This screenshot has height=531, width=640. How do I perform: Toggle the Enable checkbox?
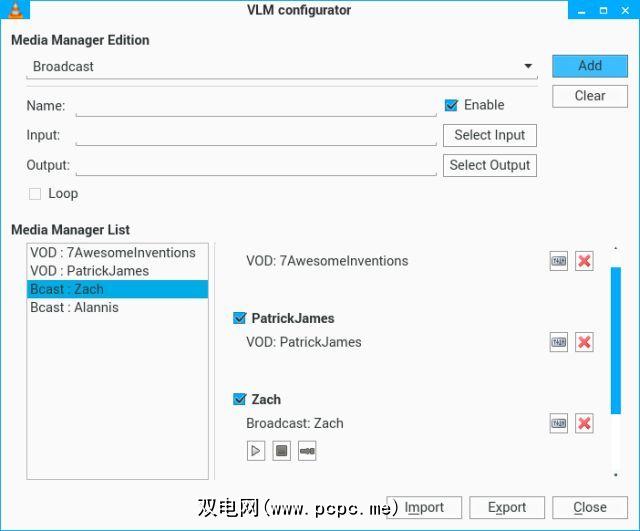point(451,105)
